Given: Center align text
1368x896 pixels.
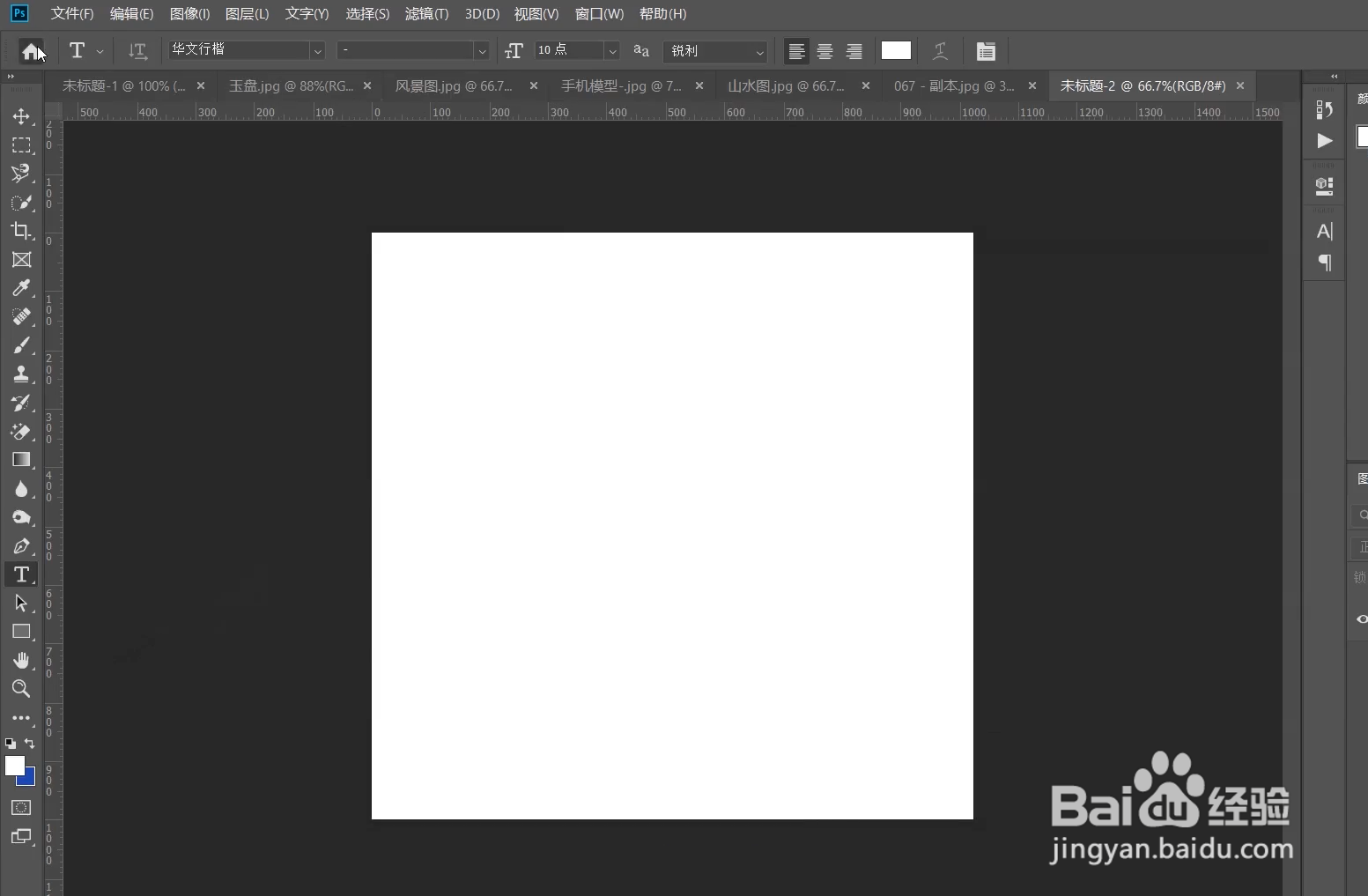Looking at the screenshot, I should pyautogui.click(x=824, y=51).
